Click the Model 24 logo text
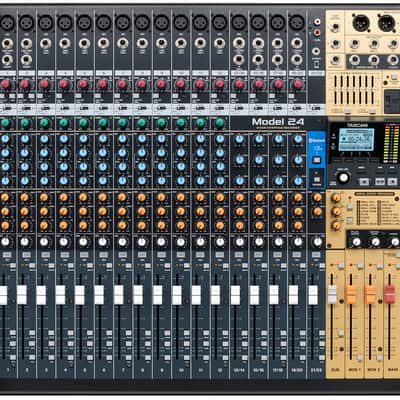Viewport: 400px width, 400px height. [278, 122]
